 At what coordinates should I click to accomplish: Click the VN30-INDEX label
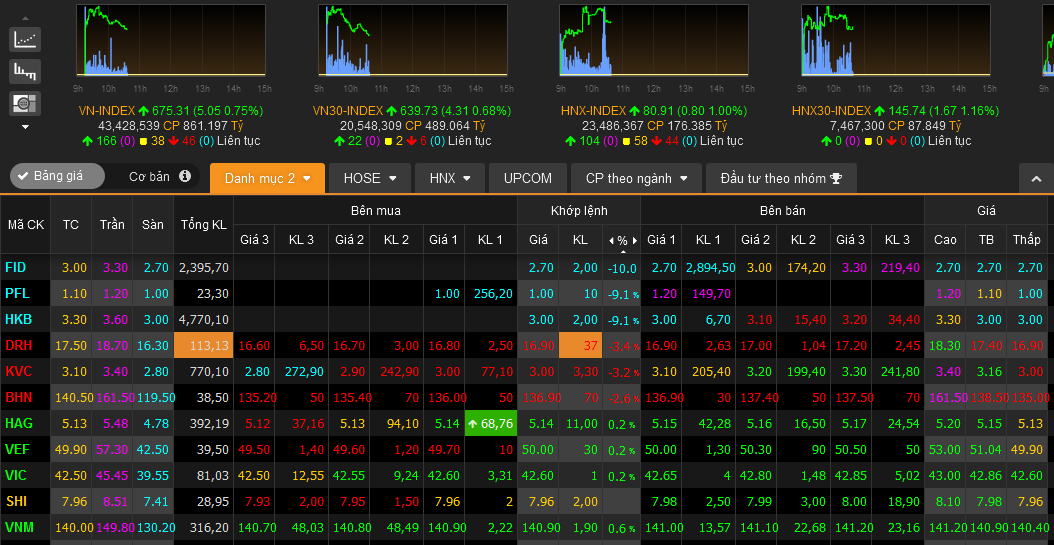coord(348,110)
